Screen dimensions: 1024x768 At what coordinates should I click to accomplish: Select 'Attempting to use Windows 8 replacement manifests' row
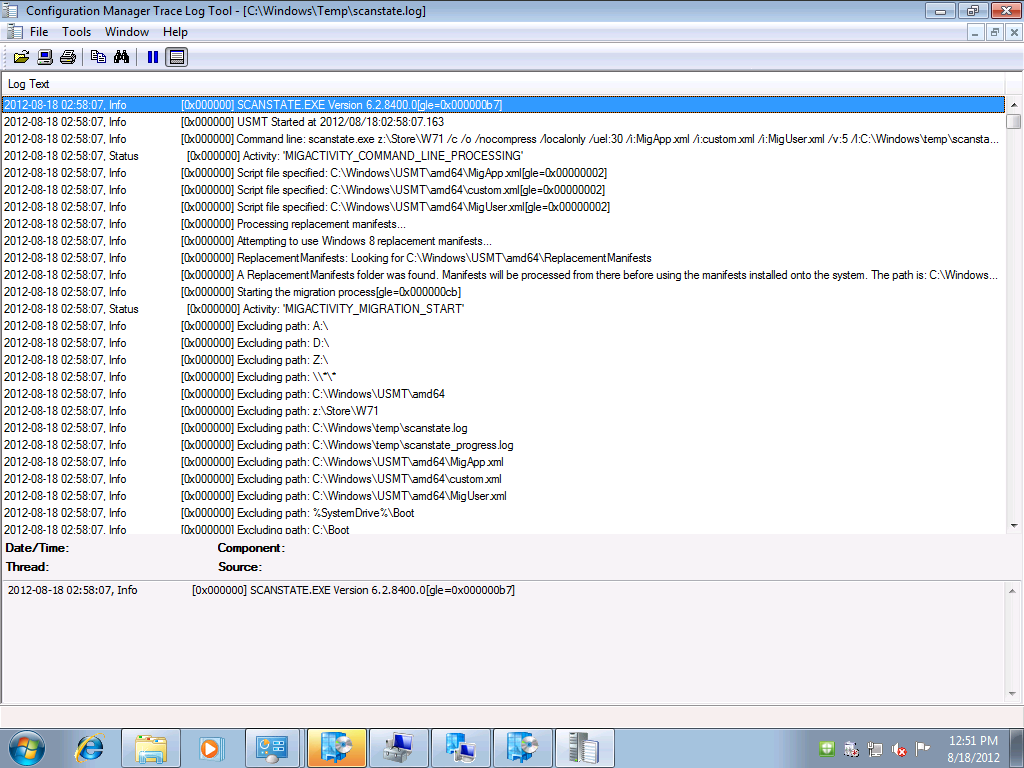503,240
